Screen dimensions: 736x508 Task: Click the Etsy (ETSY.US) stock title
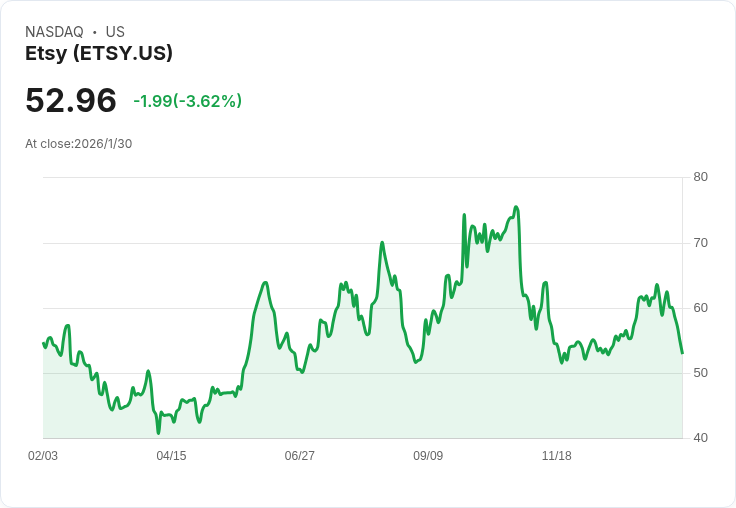point(99,53)
